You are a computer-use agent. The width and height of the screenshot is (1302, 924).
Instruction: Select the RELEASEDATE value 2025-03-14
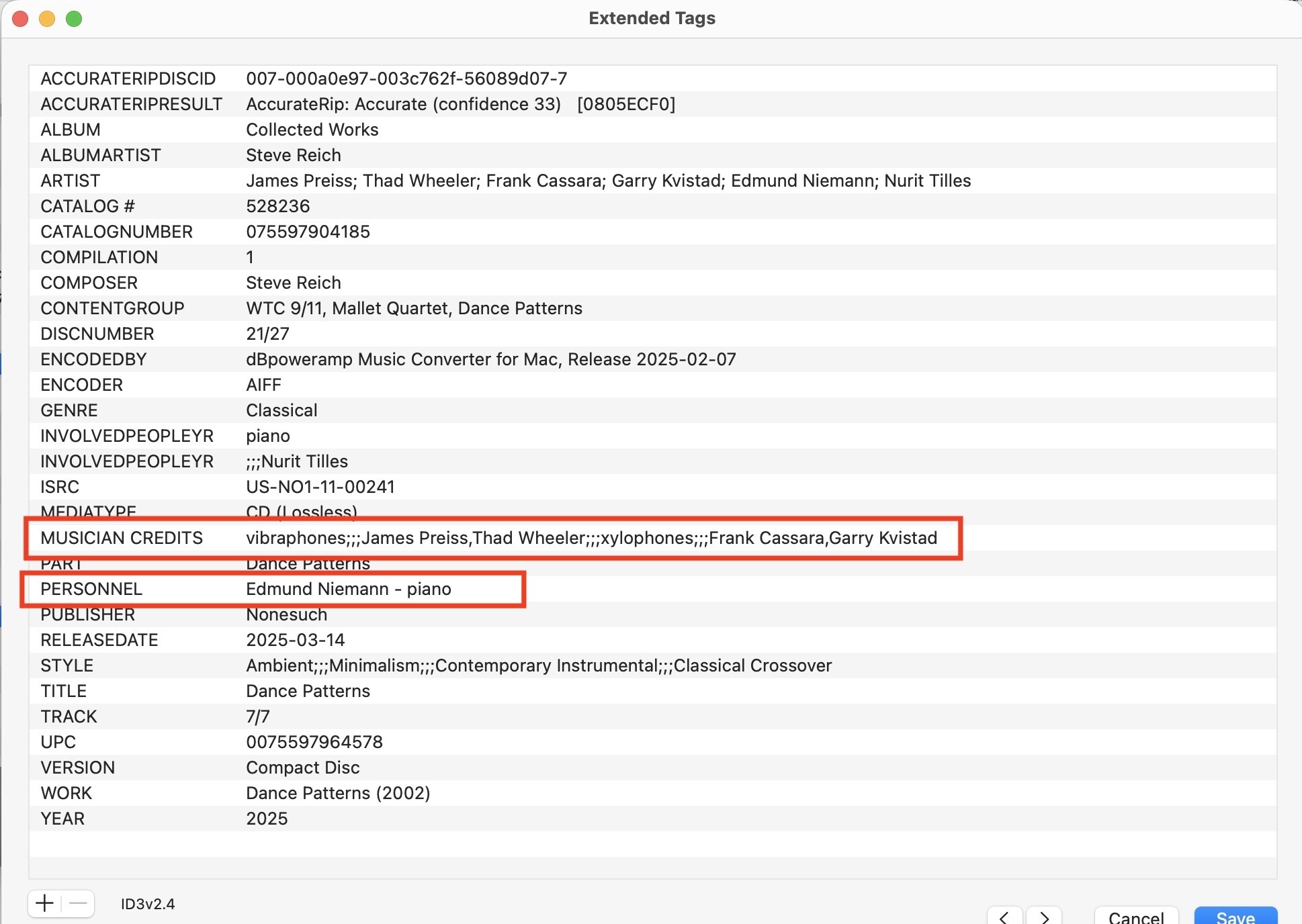point(295,640)
